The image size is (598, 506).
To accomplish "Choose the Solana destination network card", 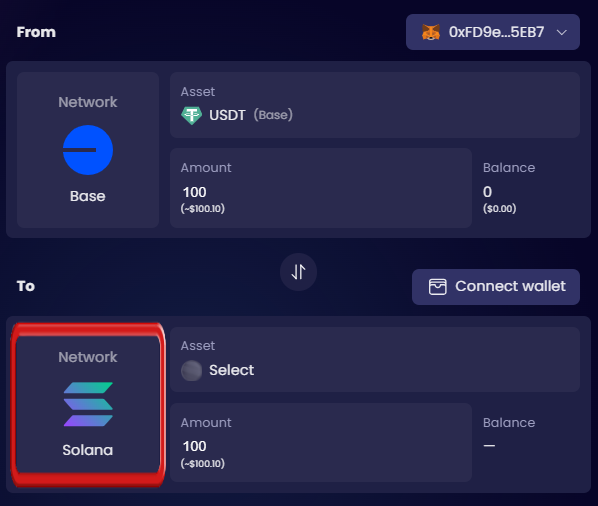I will 88,405.
